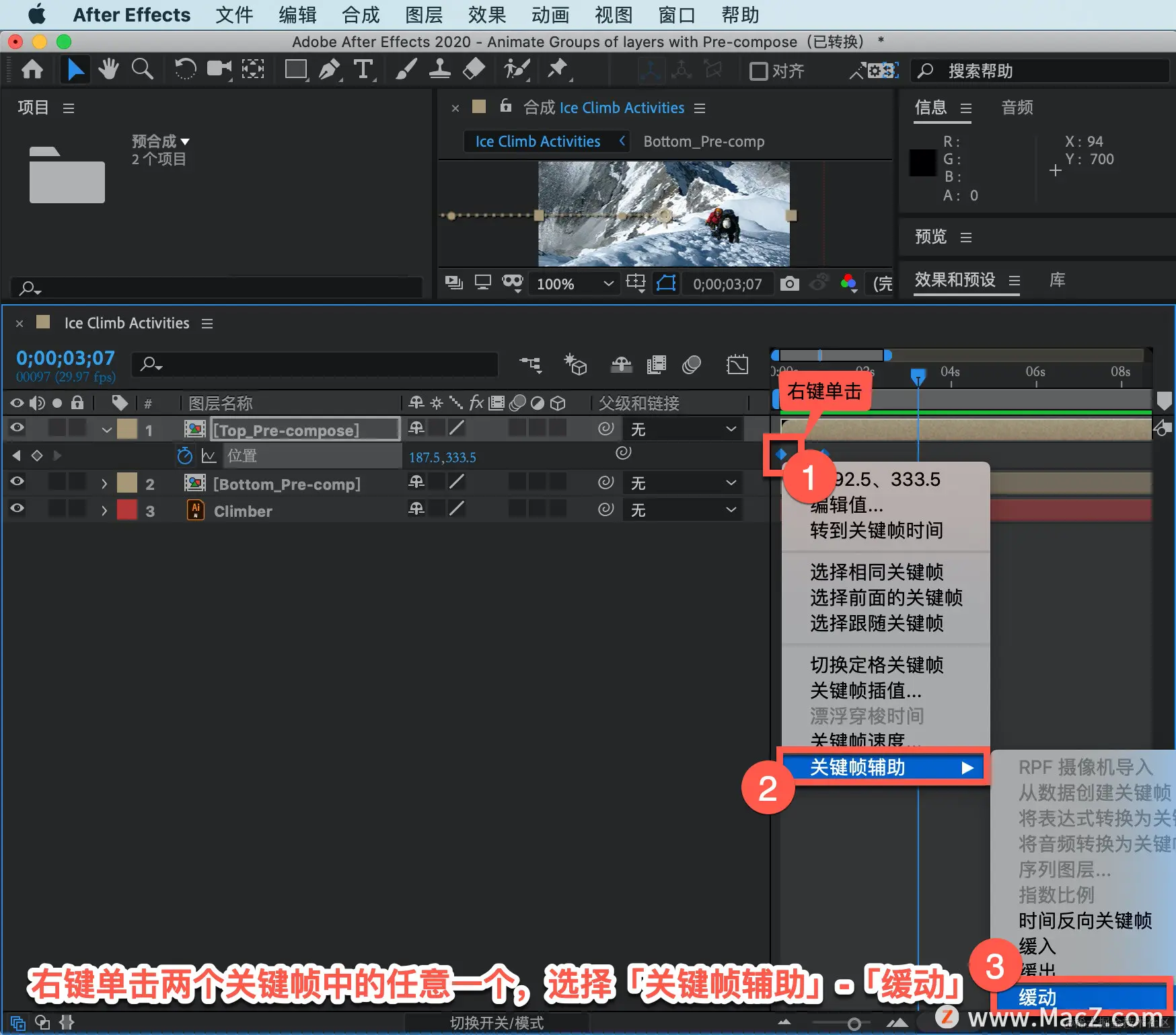Click the Climber layer red label swatch
1176x1035 pixels.
tap(127, 510)
